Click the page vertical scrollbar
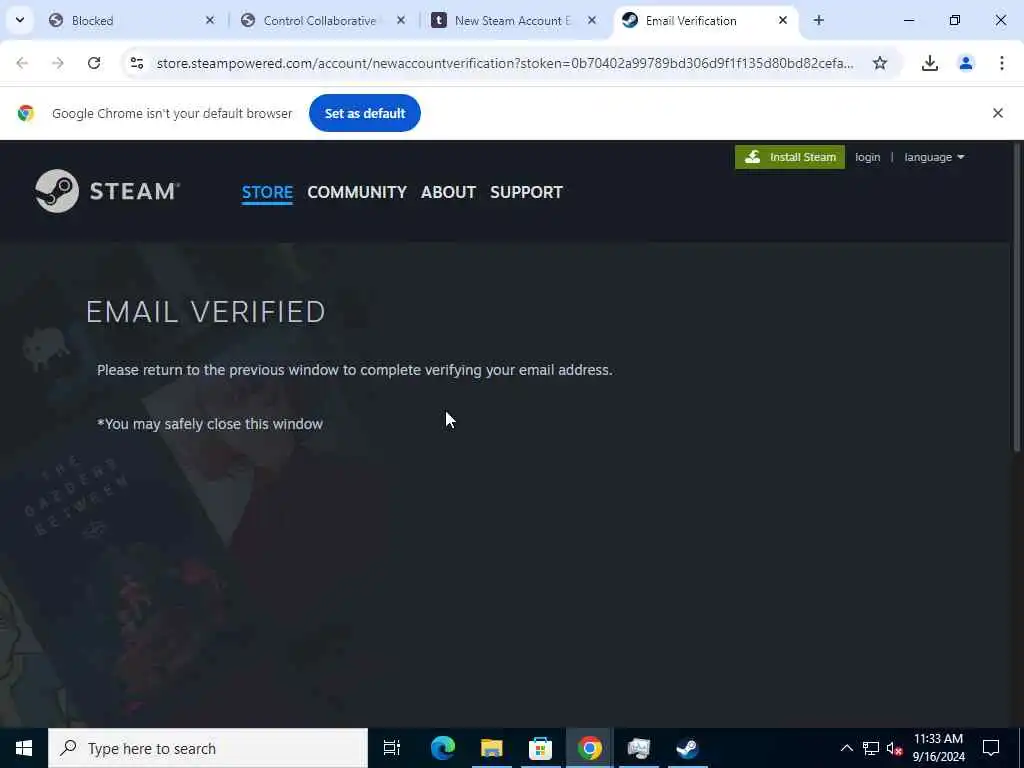 [1017, 296]
